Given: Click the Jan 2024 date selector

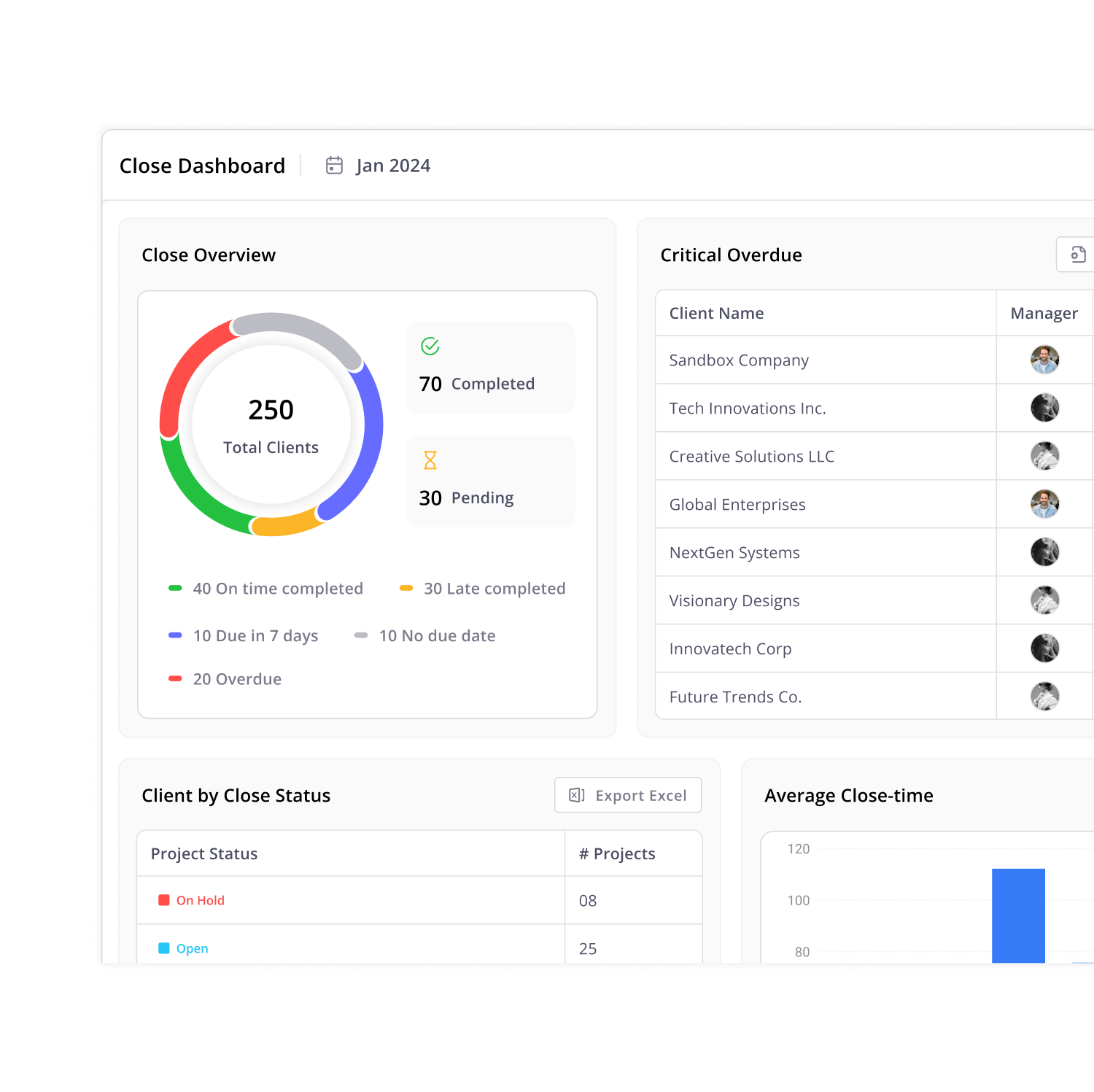Looking at the screenshot, I should click(x=393, y=166).
